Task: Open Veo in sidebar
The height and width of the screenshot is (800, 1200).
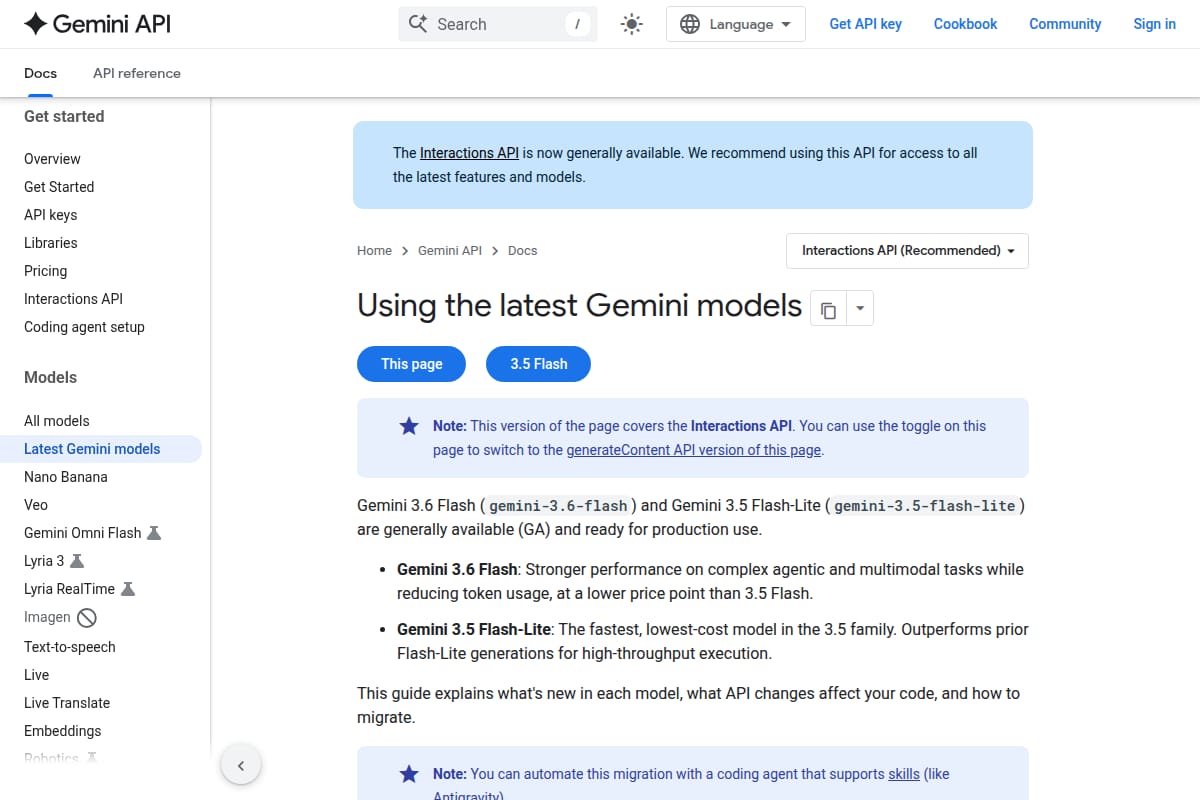Action: point(36,505)
